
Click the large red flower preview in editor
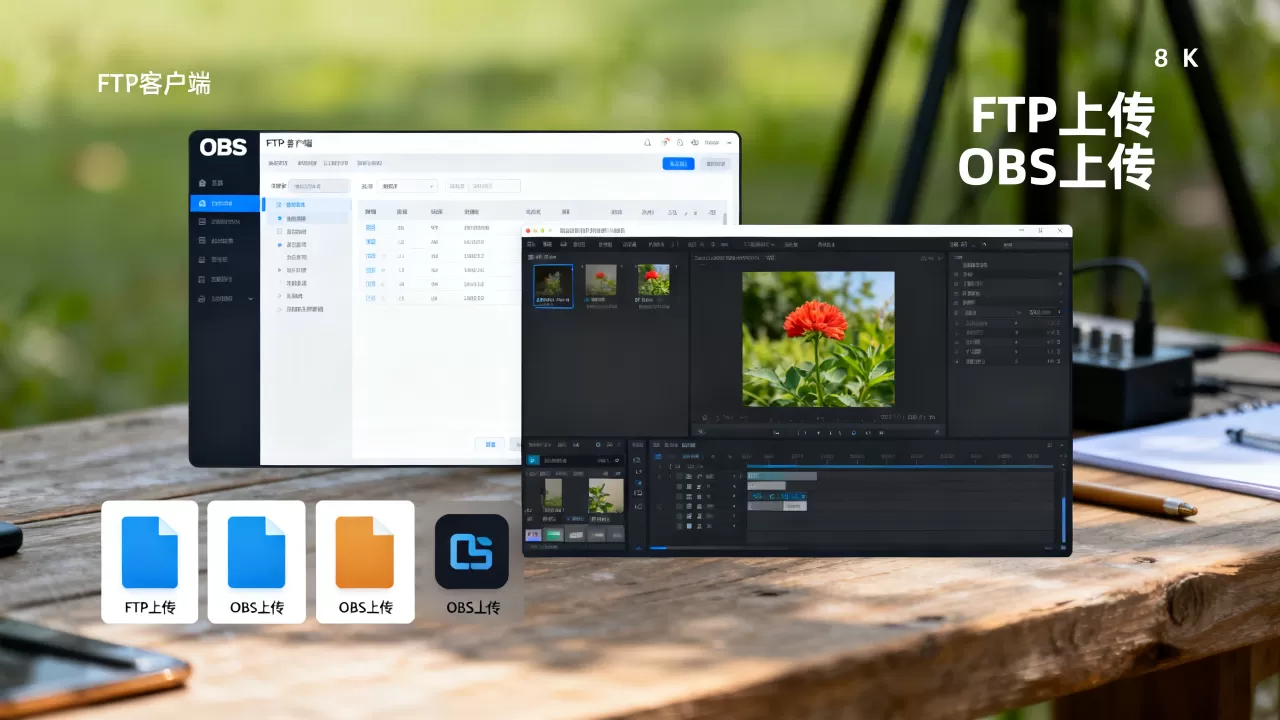click(x=818, y=339)
